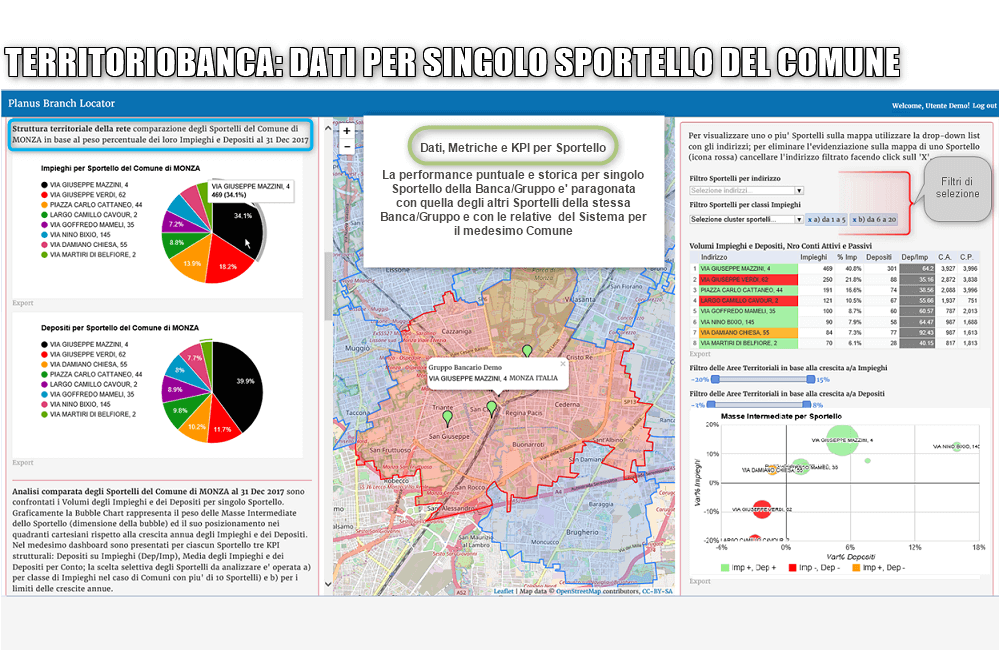Click VIA GOFFREDO MAMELI, 35 in Depositi legend
The height and width of the screenshot is (650, 1000).
tap(87, 394)
